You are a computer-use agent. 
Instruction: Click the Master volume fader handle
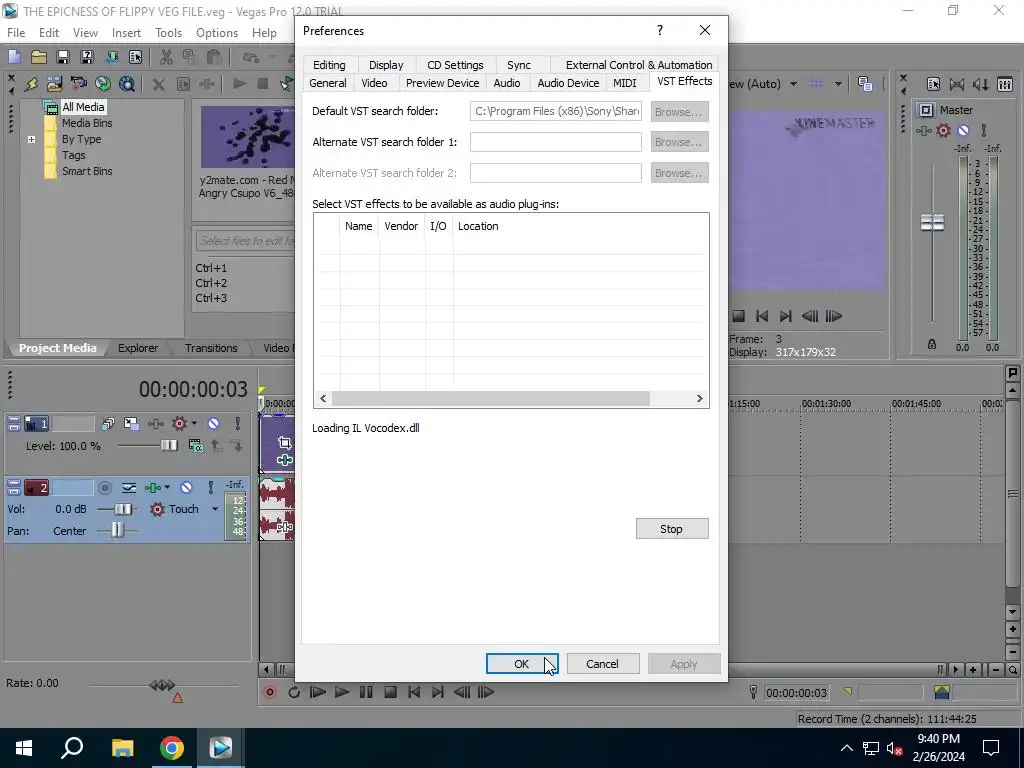(932, 223)
